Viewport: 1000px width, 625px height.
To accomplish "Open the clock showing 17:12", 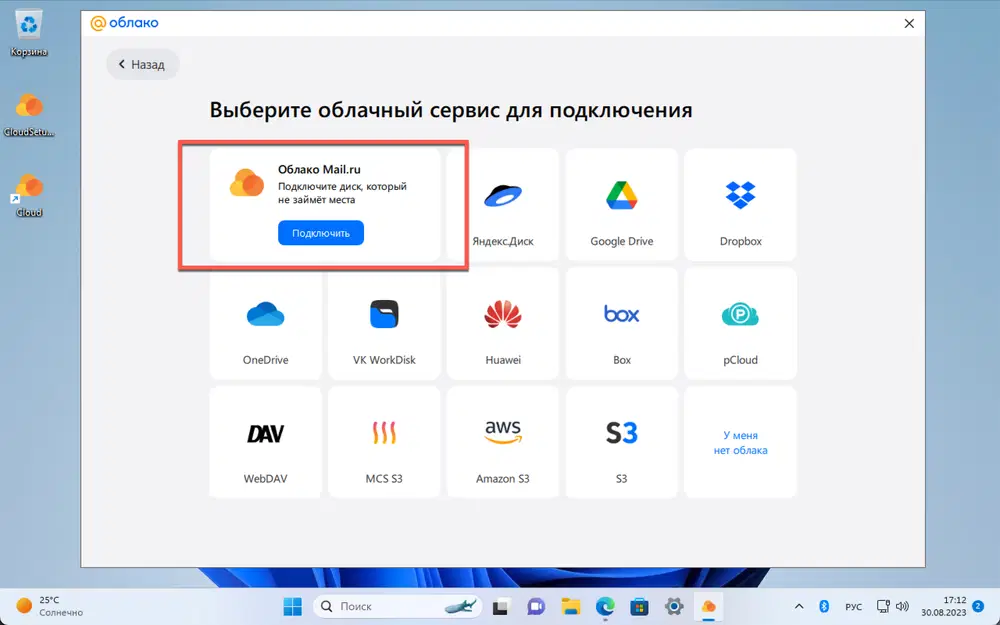I will (943, 606).
